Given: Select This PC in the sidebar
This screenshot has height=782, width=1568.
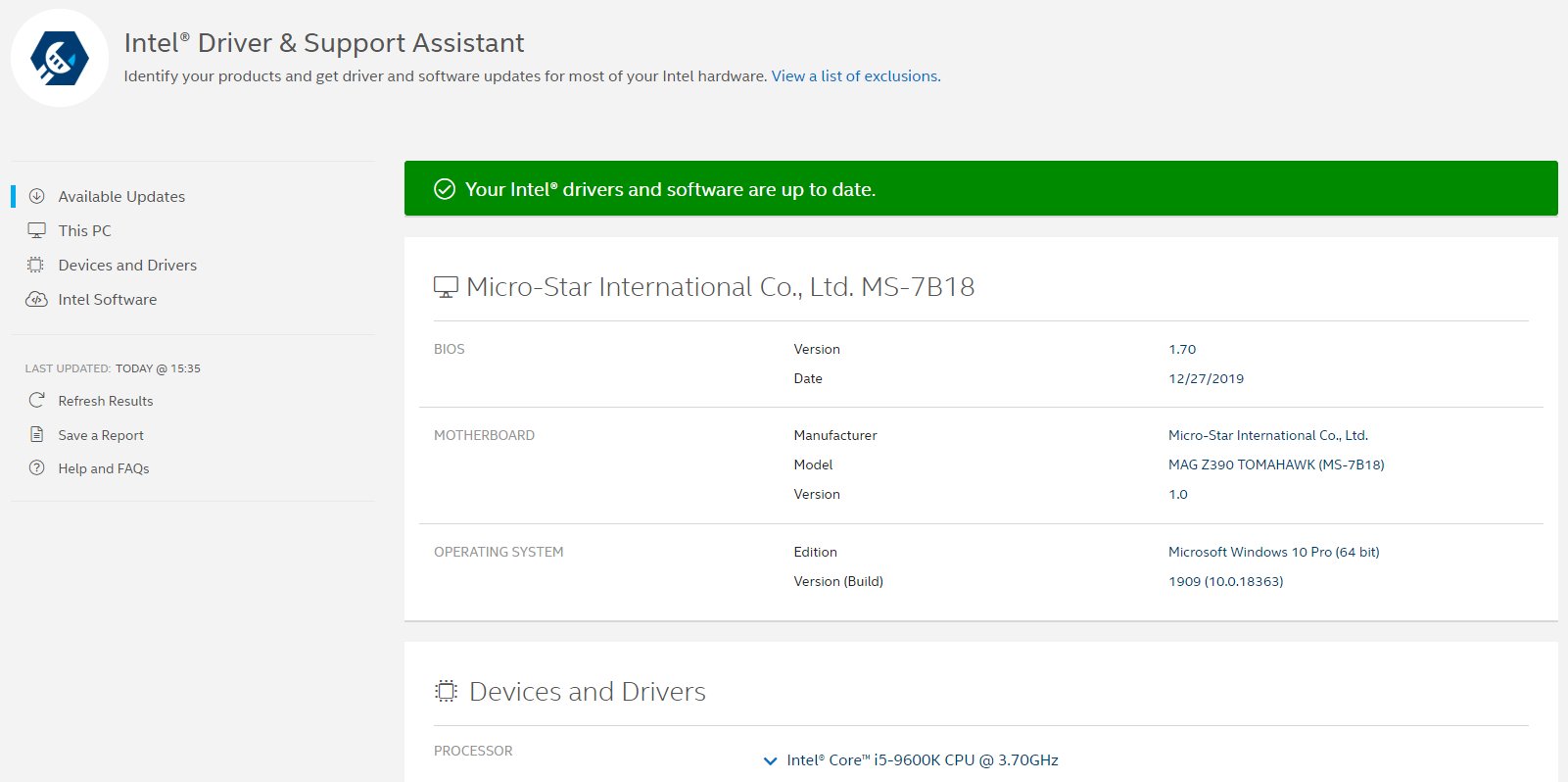Looking at the screenshot, I should tap(85, 231).
